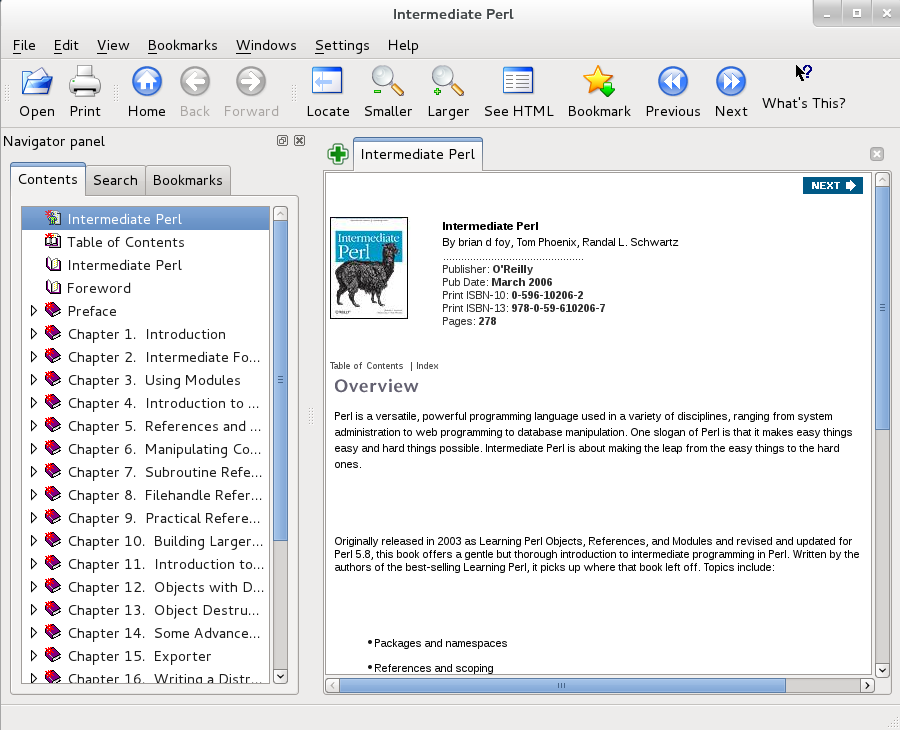
Task: Click the Print toolbar icon
Action: tap(85, 81)
